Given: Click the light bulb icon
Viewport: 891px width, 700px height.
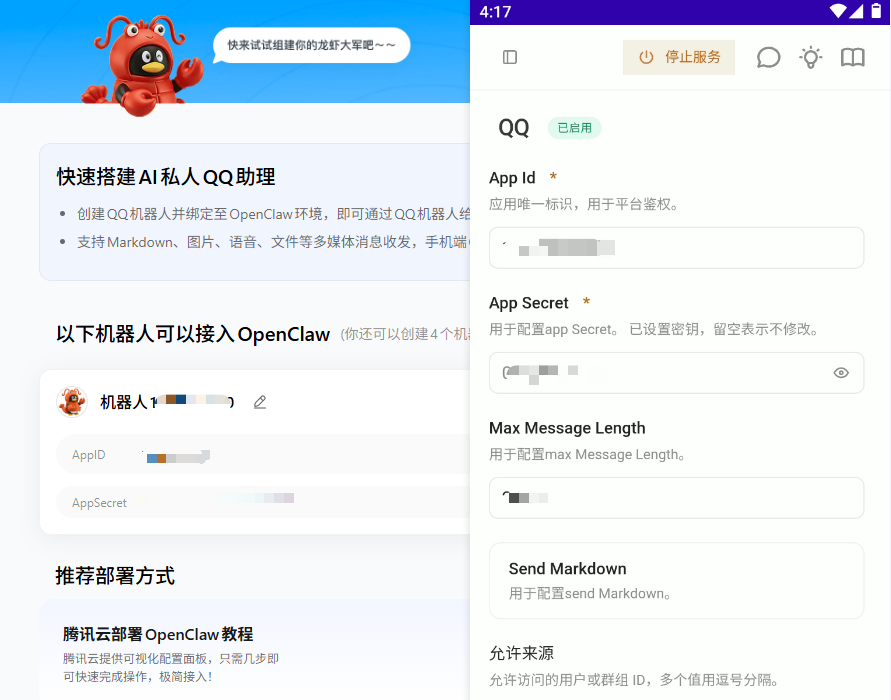Looking at the screenshot, I should (x=810, y=57).
